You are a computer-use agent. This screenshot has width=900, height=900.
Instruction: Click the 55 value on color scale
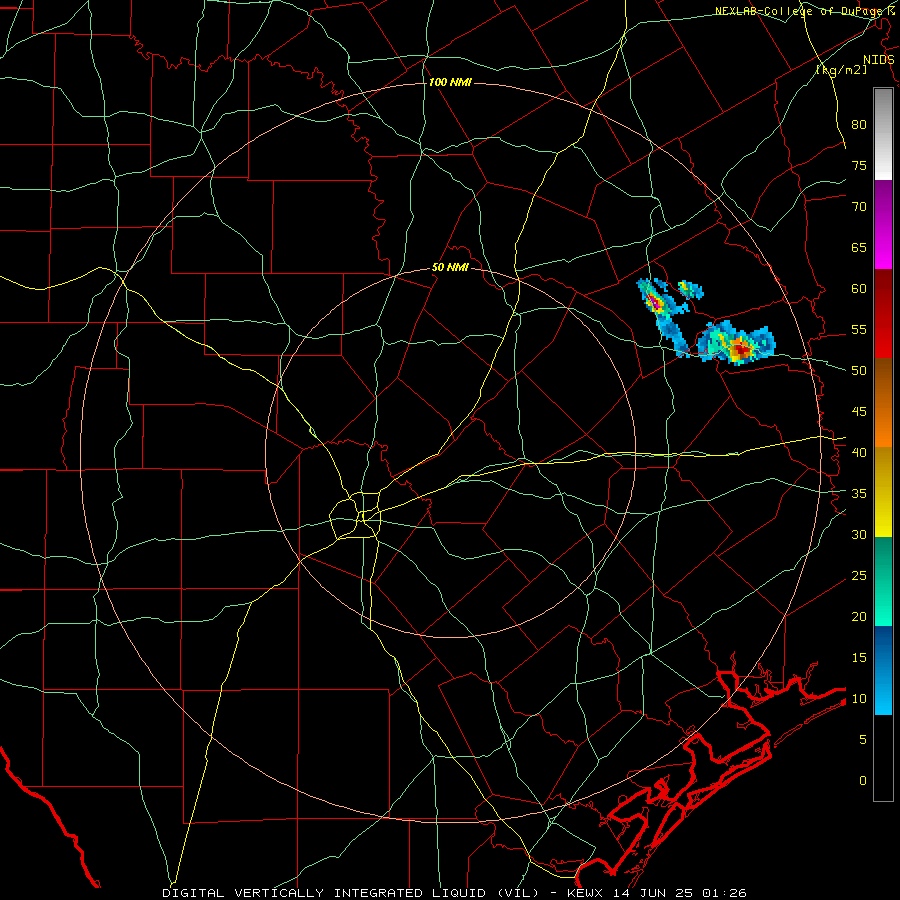click(x=859, y=329)
